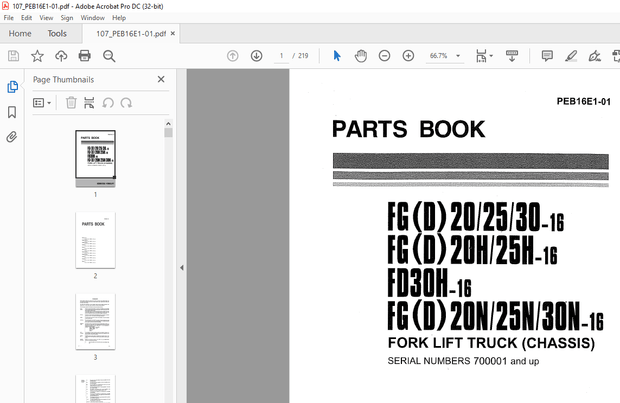Screen dimensions: 620x403
Task: Click the page print/organize icon in thumbnails toolbar
Action: coord(89,103)
